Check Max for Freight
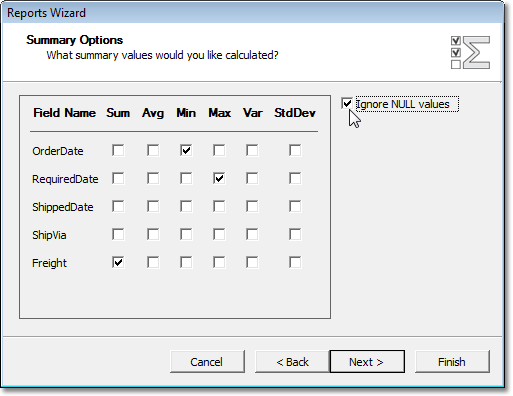Image resolution: width=513 pixels, height=396 pixels. click(x=219, y=262)
